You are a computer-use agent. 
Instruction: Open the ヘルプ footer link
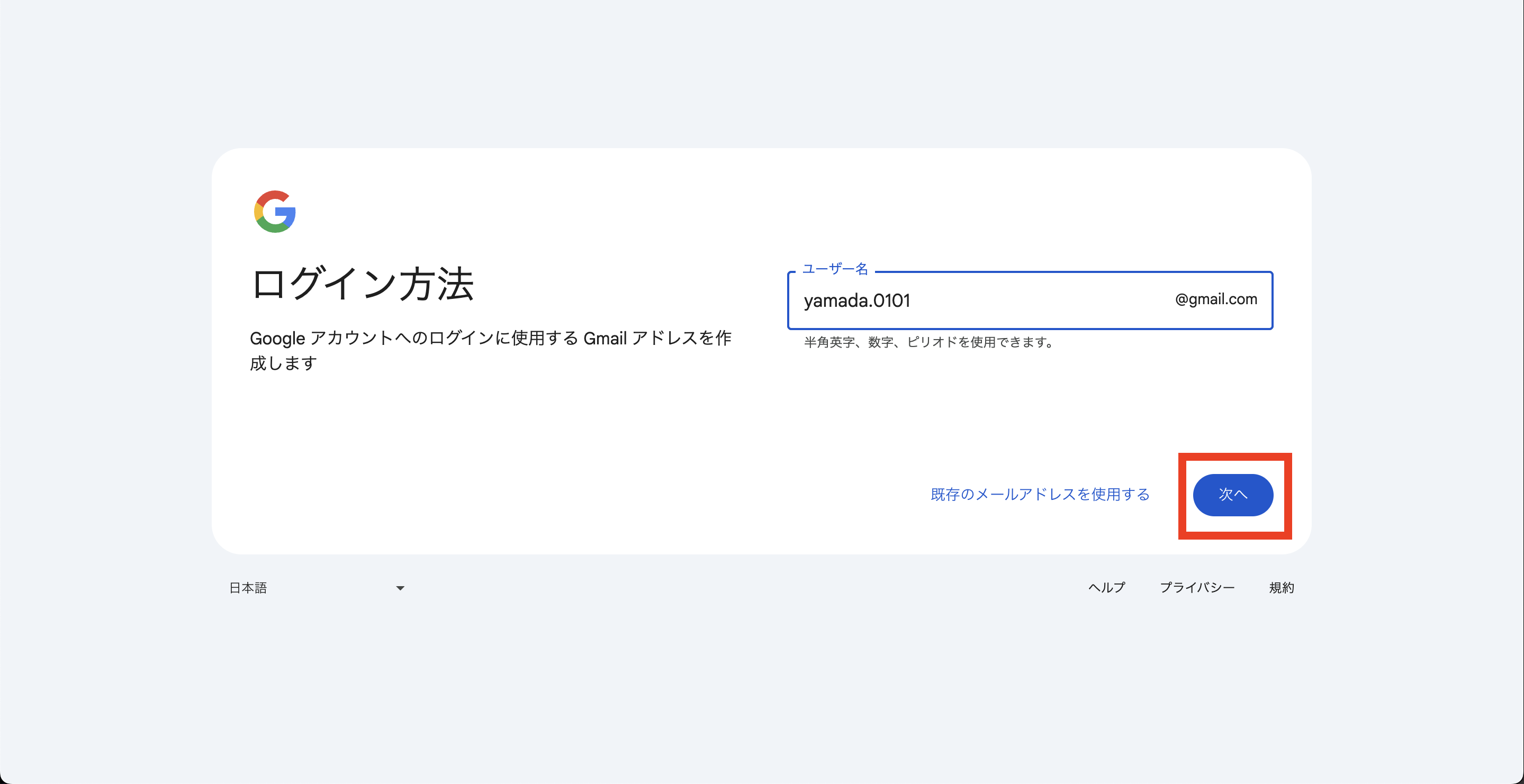pos(1106,587)
